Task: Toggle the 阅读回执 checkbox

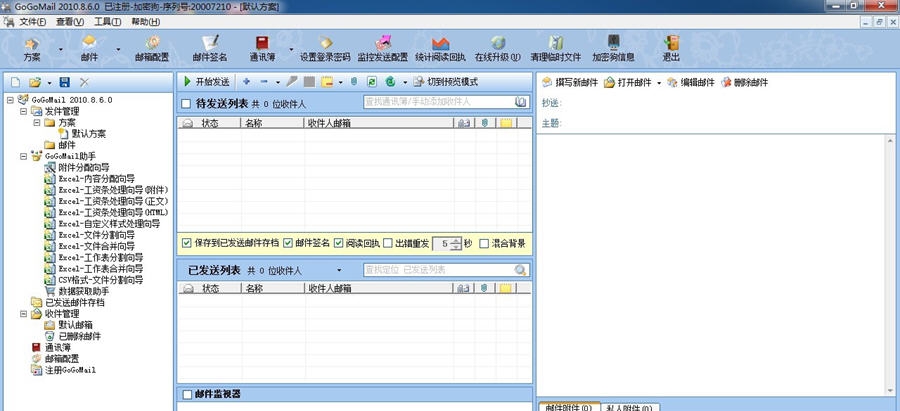Action: [338, 243]
